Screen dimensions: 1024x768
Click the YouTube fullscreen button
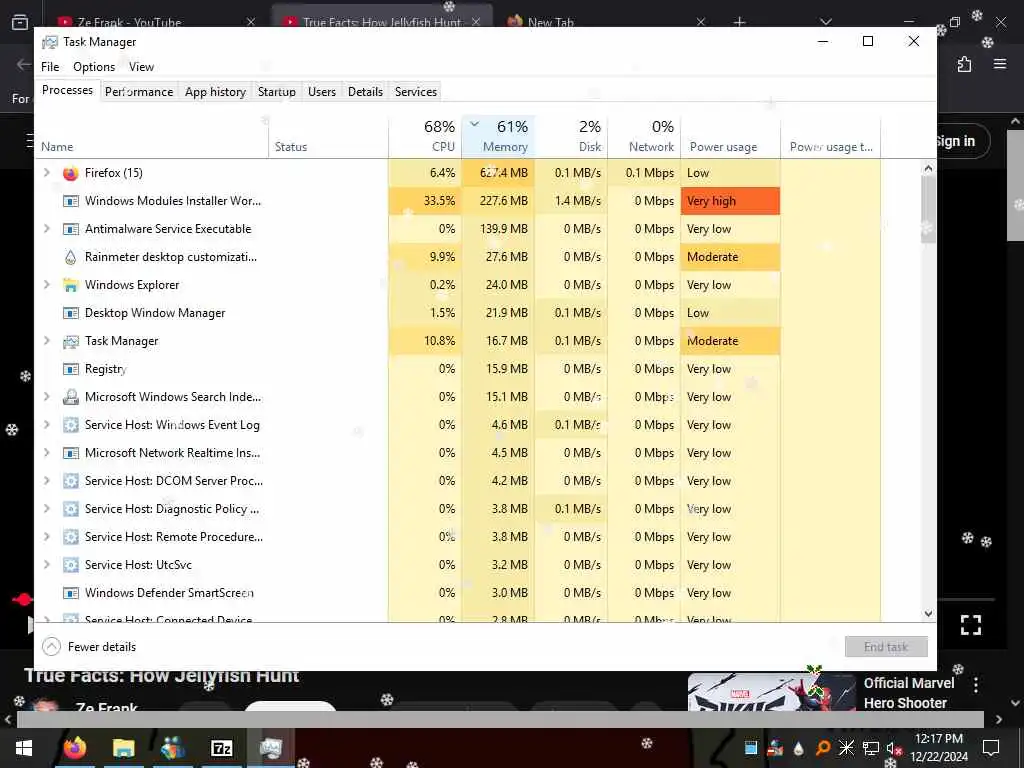[971, 625]
